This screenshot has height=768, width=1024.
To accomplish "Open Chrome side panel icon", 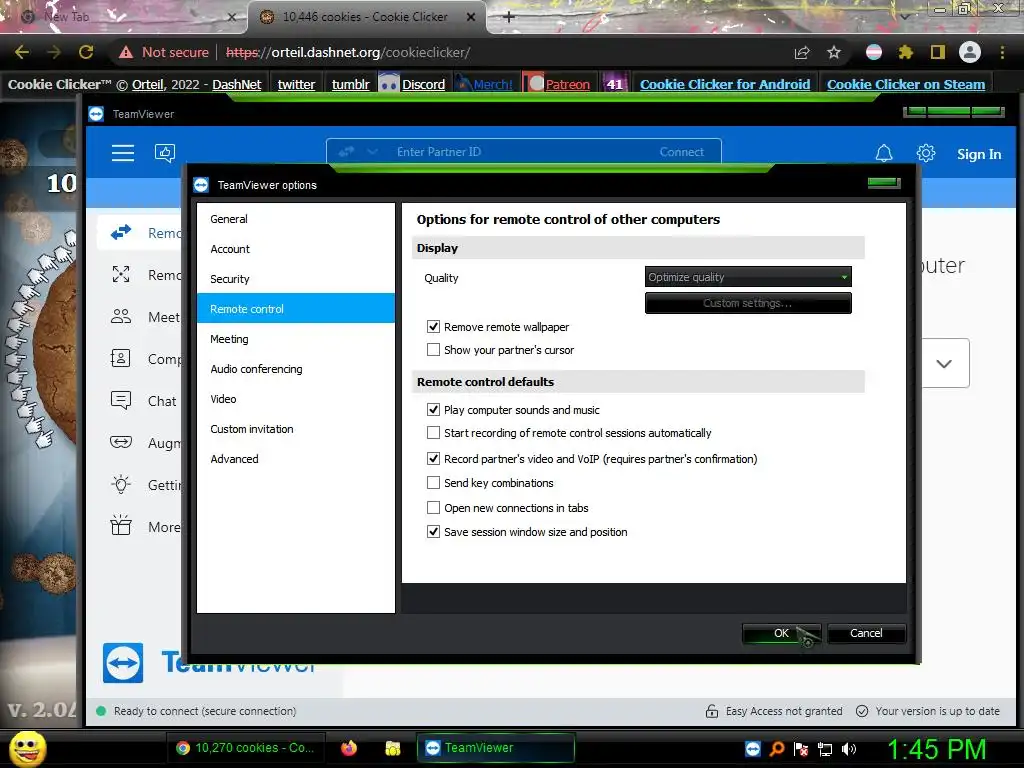I will (938, 52).
